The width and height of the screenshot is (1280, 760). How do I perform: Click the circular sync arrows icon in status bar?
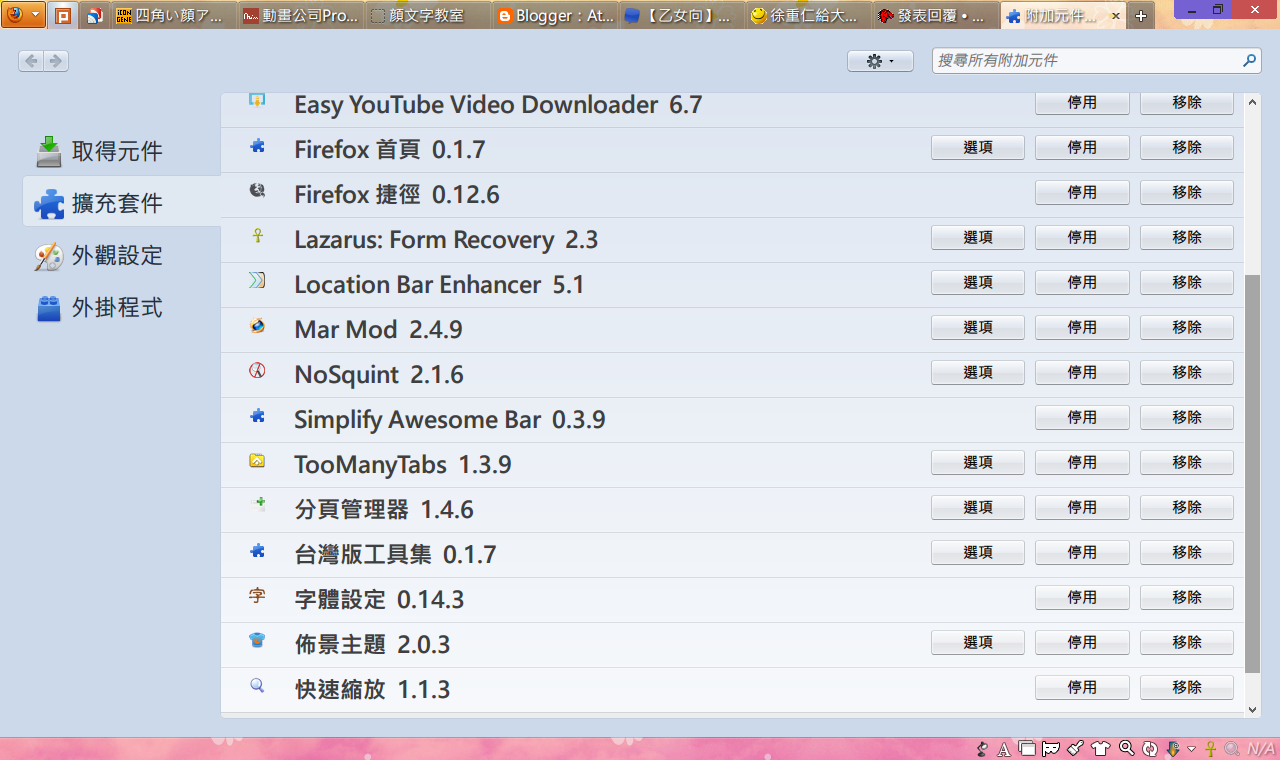pos(1150,748)
